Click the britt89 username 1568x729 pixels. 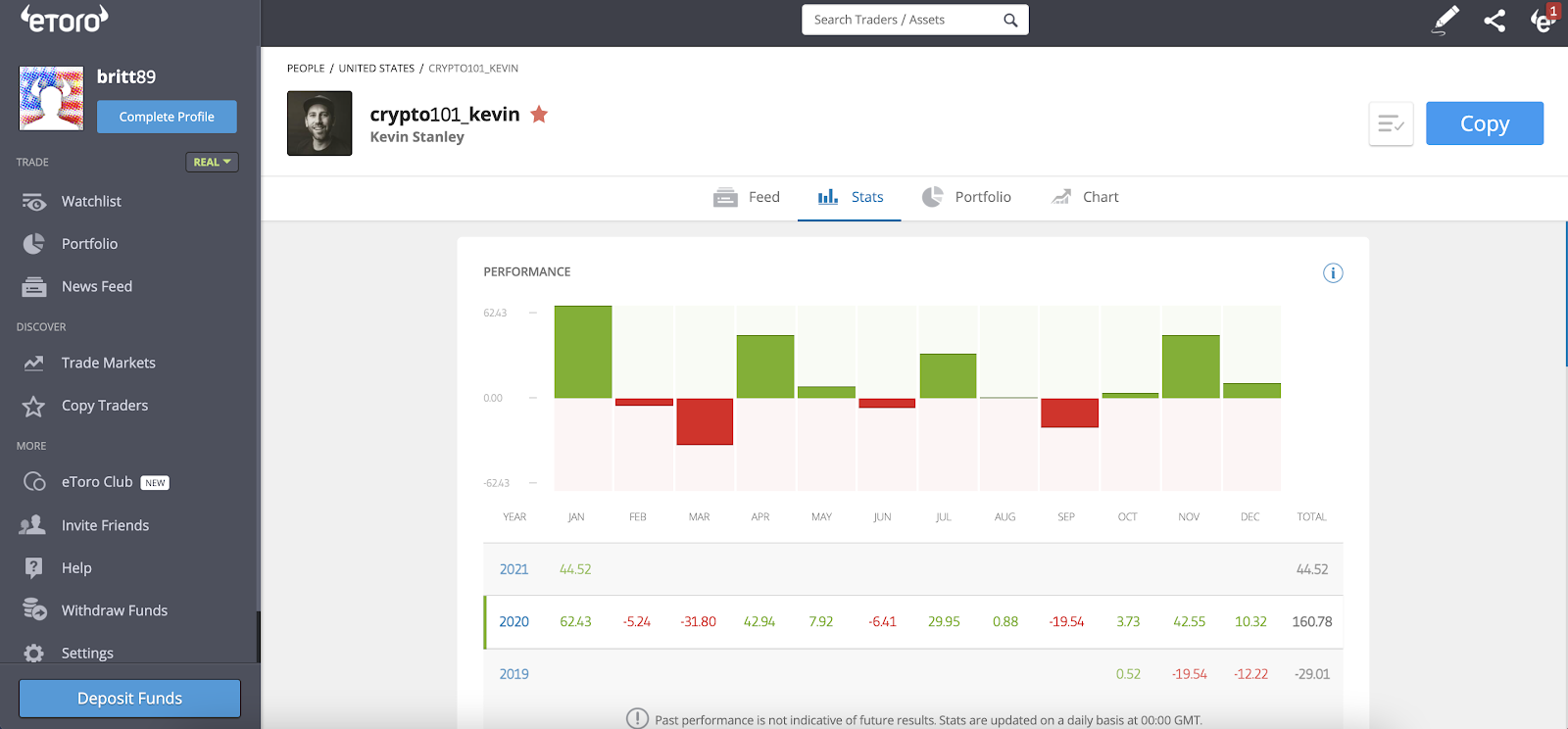pos(126,76)
